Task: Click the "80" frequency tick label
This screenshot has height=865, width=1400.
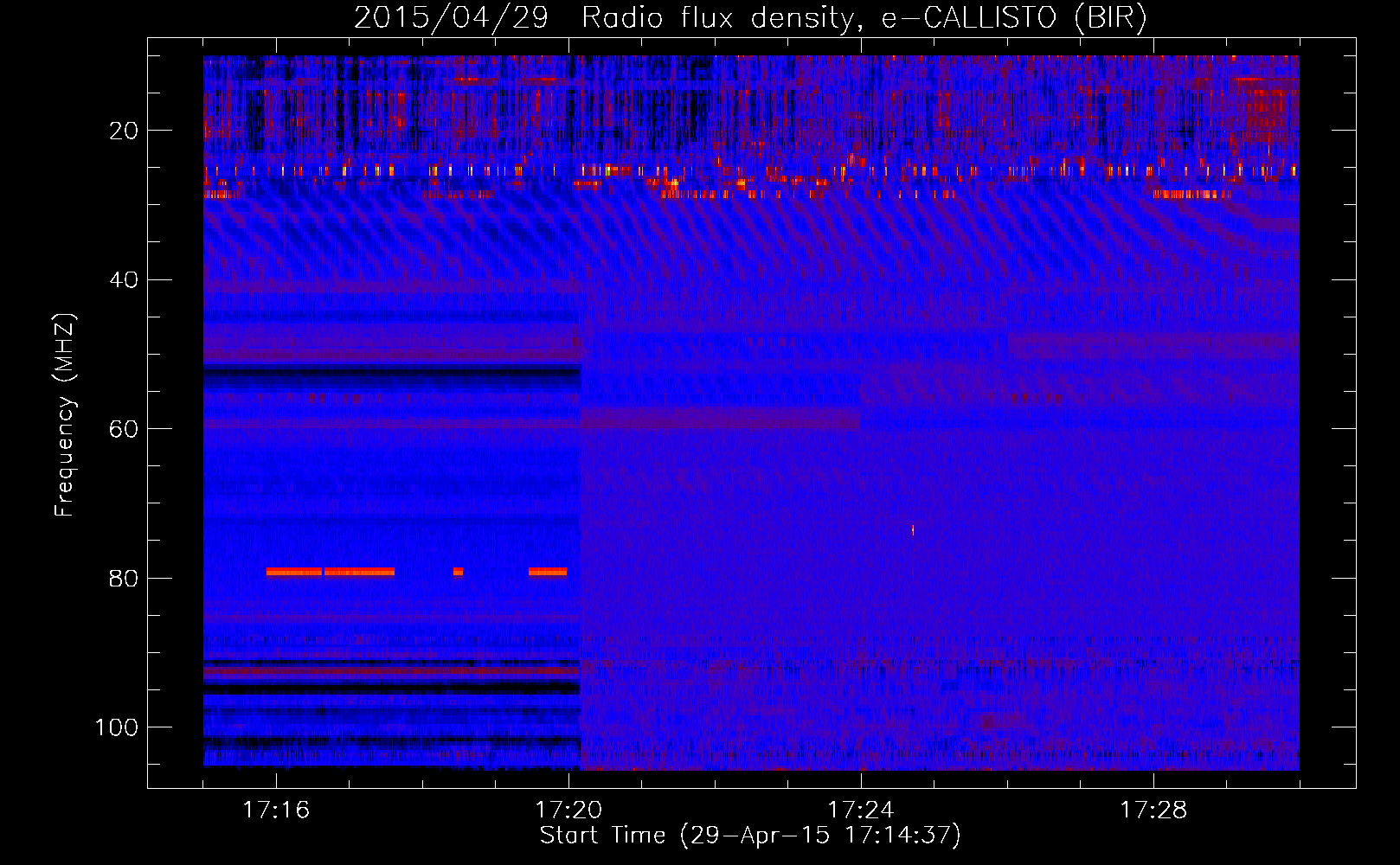Action: [x=124, y=579]
